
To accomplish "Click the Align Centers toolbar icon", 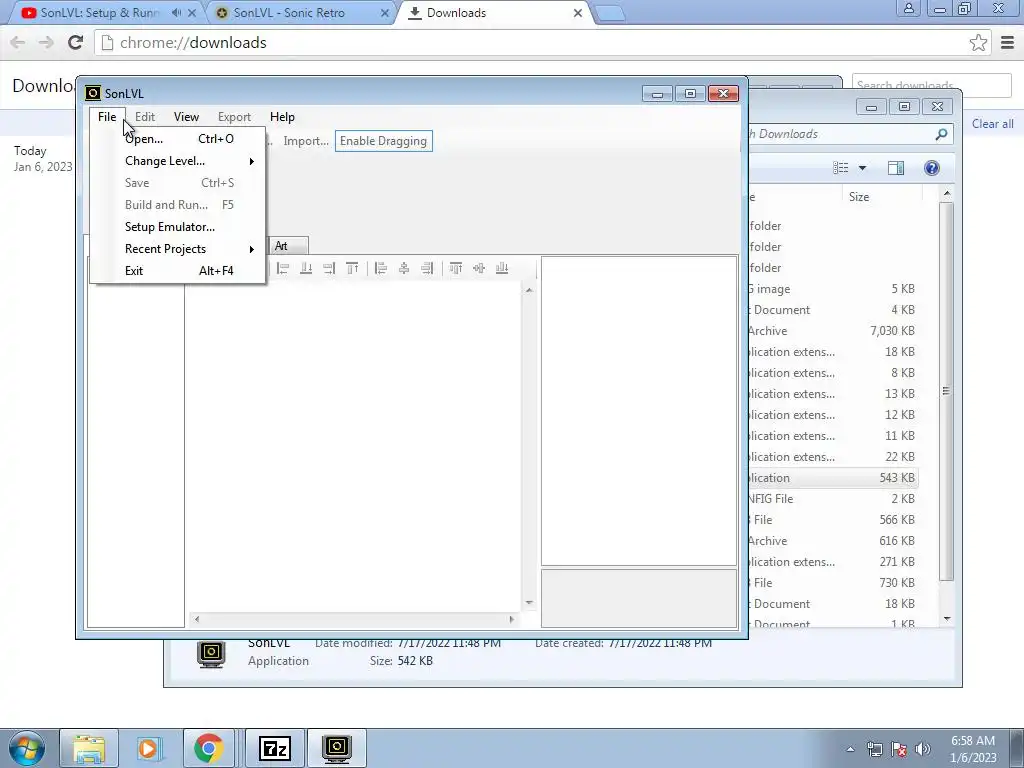I will (404, 268).
